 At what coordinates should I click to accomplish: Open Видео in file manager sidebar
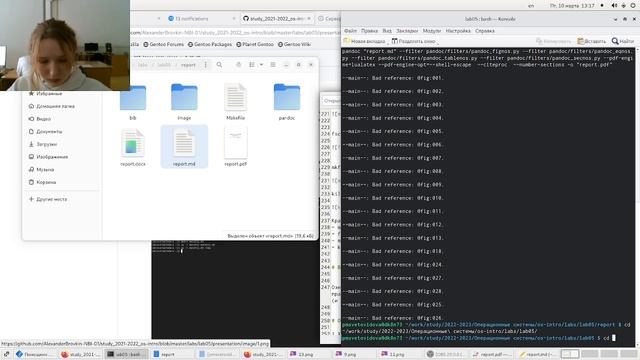coord(40,119)
